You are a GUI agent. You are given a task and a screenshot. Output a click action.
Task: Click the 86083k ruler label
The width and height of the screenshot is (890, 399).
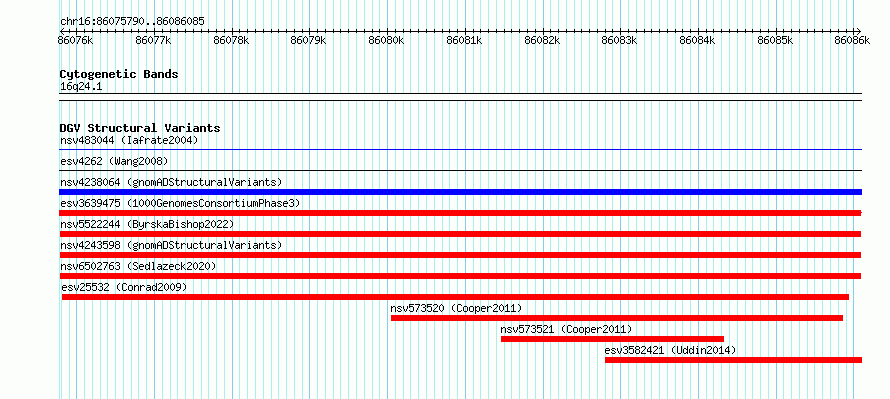pos(619,40)
